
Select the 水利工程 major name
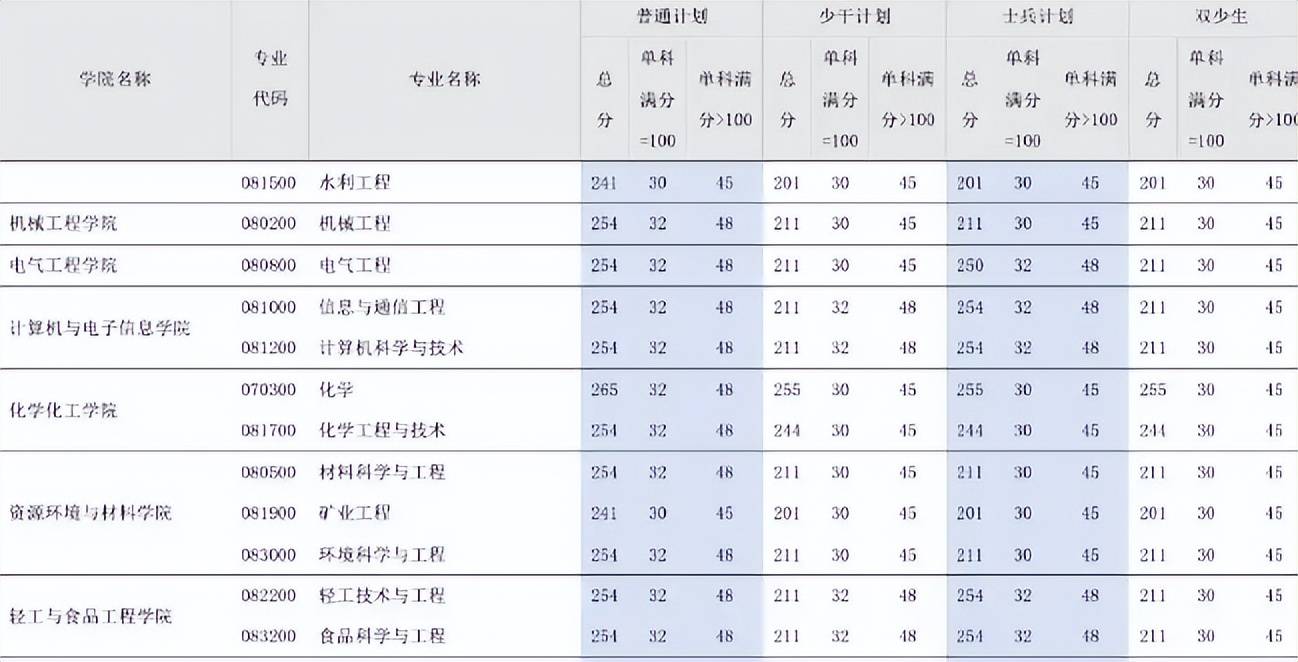[x=354, y=183]
